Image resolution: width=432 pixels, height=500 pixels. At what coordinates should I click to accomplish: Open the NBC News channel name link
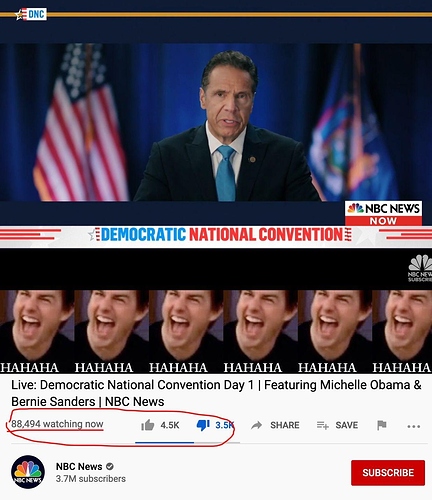[x=79, y=466]
